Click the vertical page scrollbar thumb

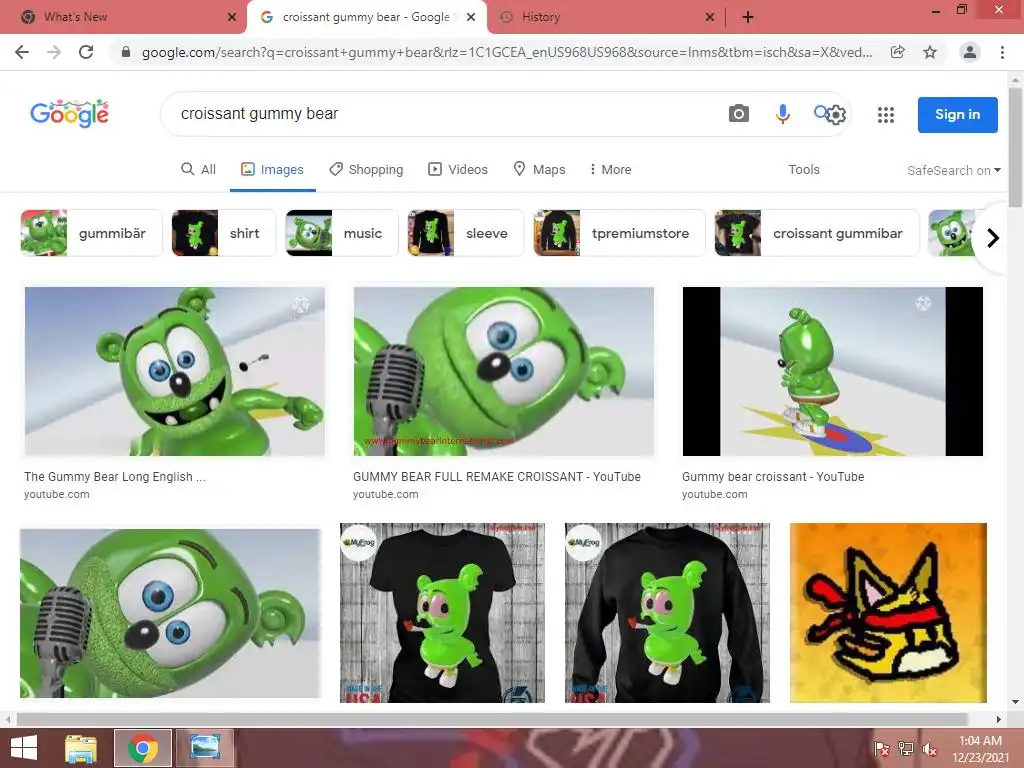(x=1016, y=147)
